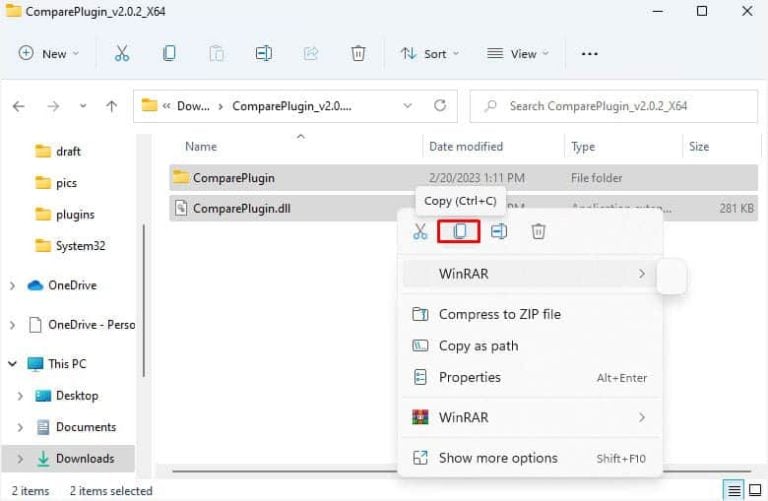768x501 pixels.
Task: Click the Rename icon in context menu
Action: click(498, 231)
